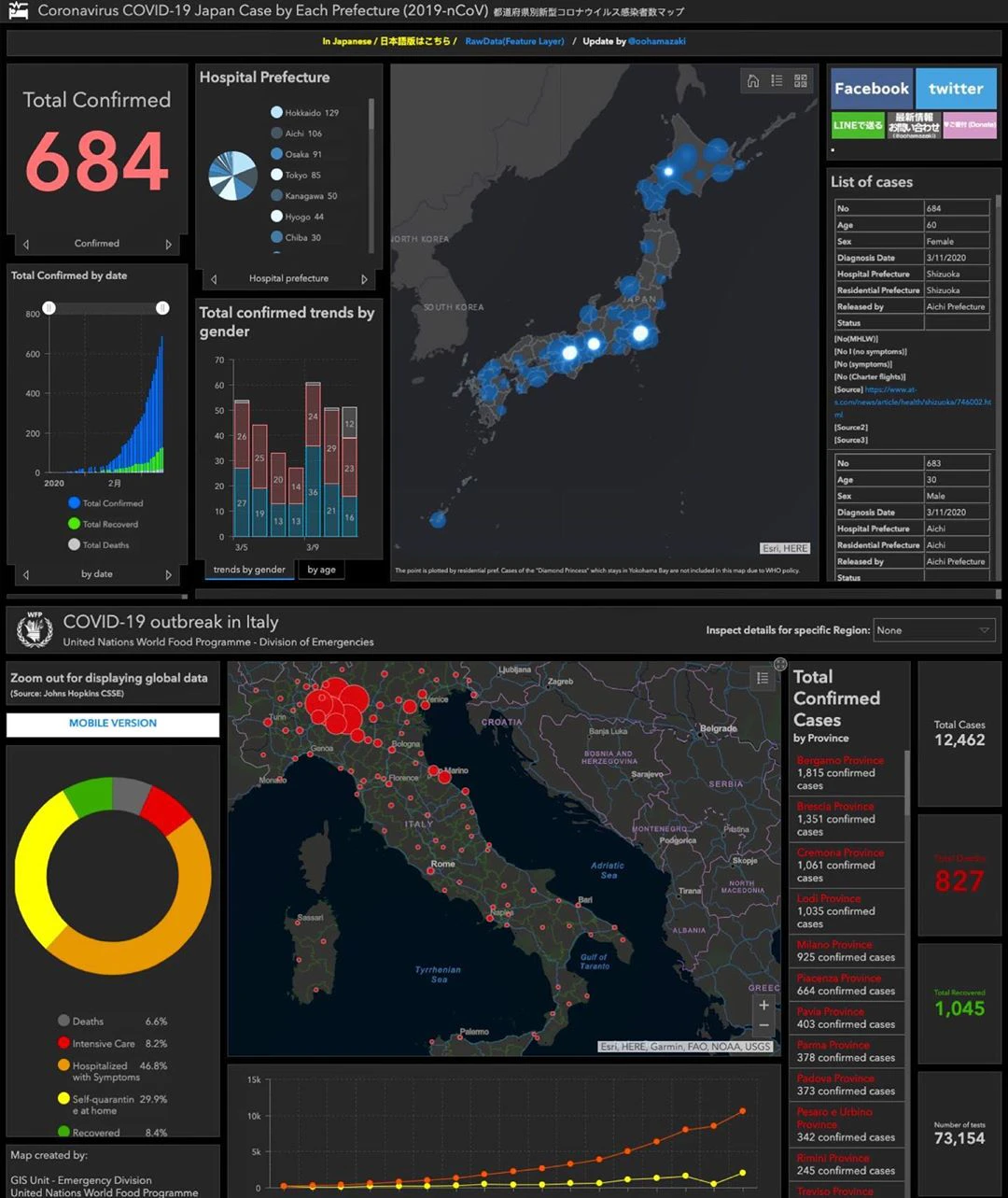The image size is (1008, 1198).
Task: Go to next Total Confirmed indicator
Action: click(169, 245)
